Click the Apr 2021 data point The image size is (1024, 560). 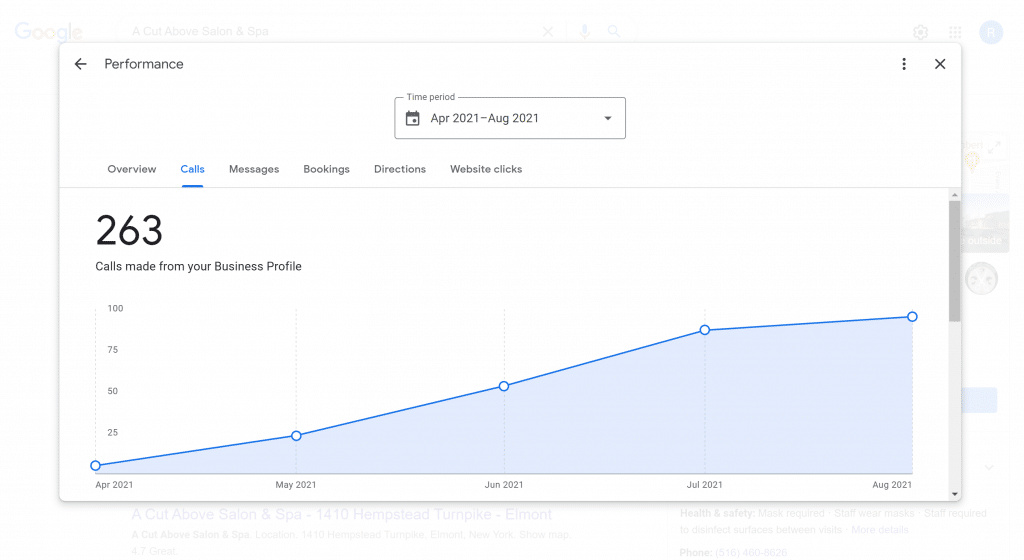[95, 465]
